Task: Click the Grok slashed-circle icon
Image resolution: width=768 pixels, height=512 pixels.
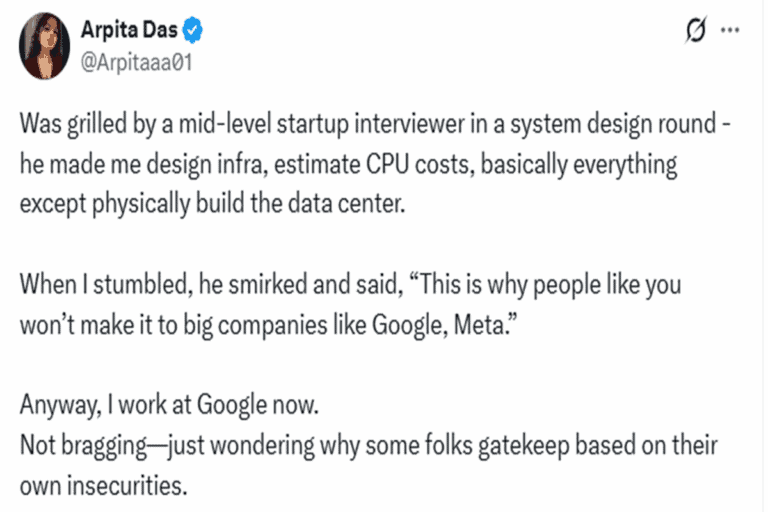Action: click(x=696, y=30)
